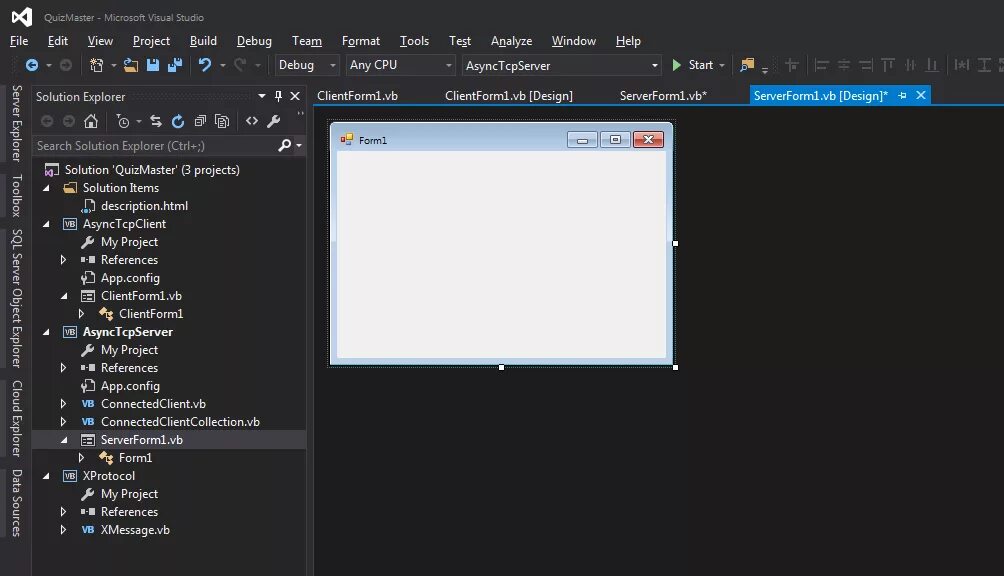Click Collapse All in Solution Explorer

click(x=200, y=121)
